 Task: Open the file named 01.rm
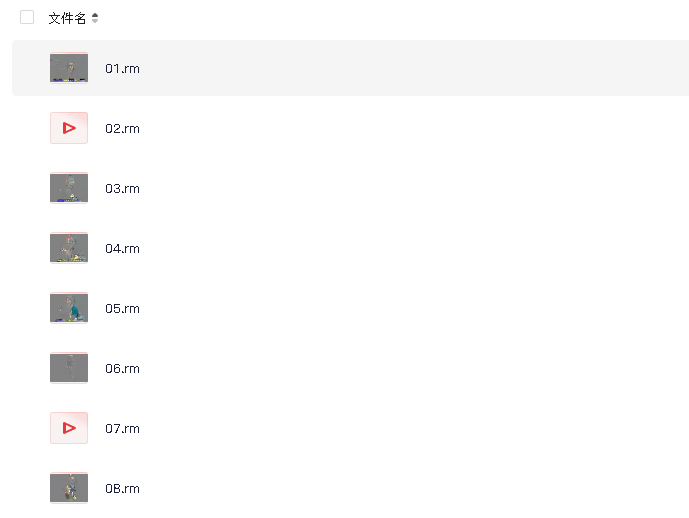pyautogui.click(x=122, y=69)
